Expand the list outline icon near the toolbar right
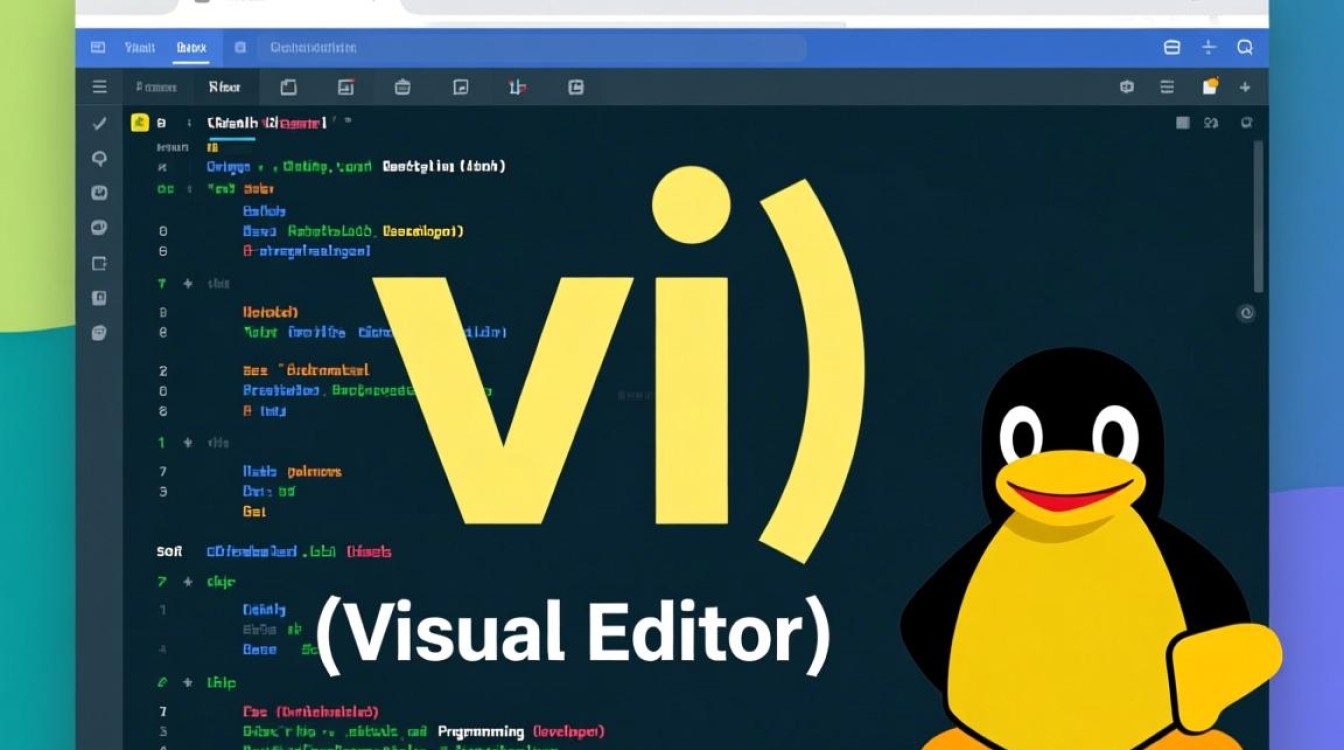Screen dimensions: 1344x750 1166,86
